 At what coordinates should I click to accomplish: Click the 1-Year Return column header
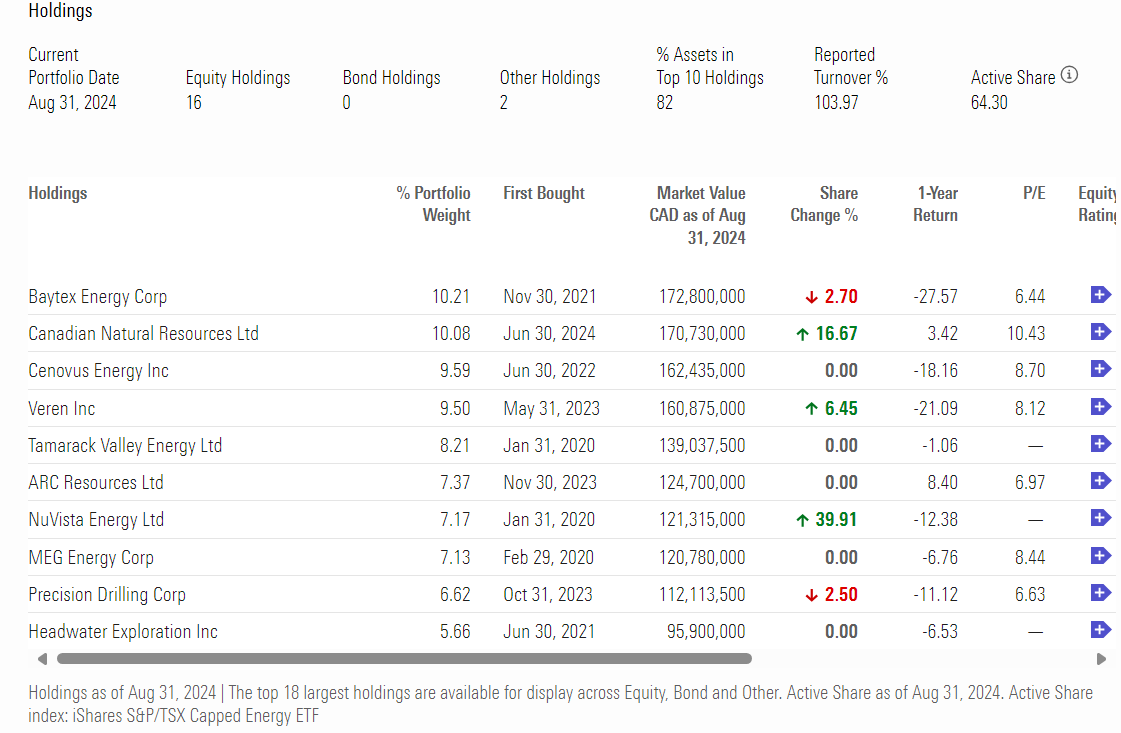[x=935, y=205]
